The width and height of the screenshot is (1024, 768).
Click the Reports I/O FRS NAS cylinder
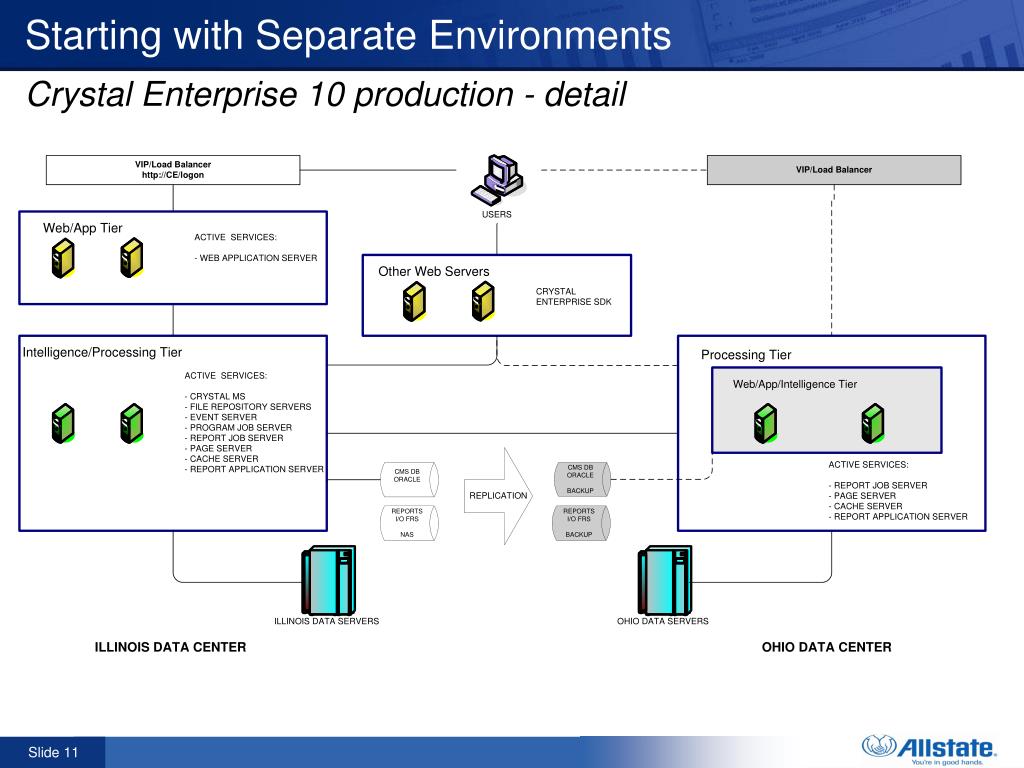coord(409,522)
